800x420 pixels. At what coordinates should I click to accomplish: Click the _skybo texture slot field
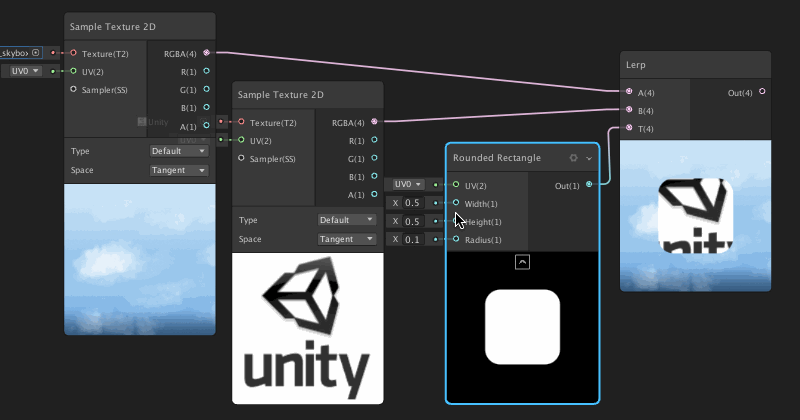pyautogui.click(x=21, y=53)
